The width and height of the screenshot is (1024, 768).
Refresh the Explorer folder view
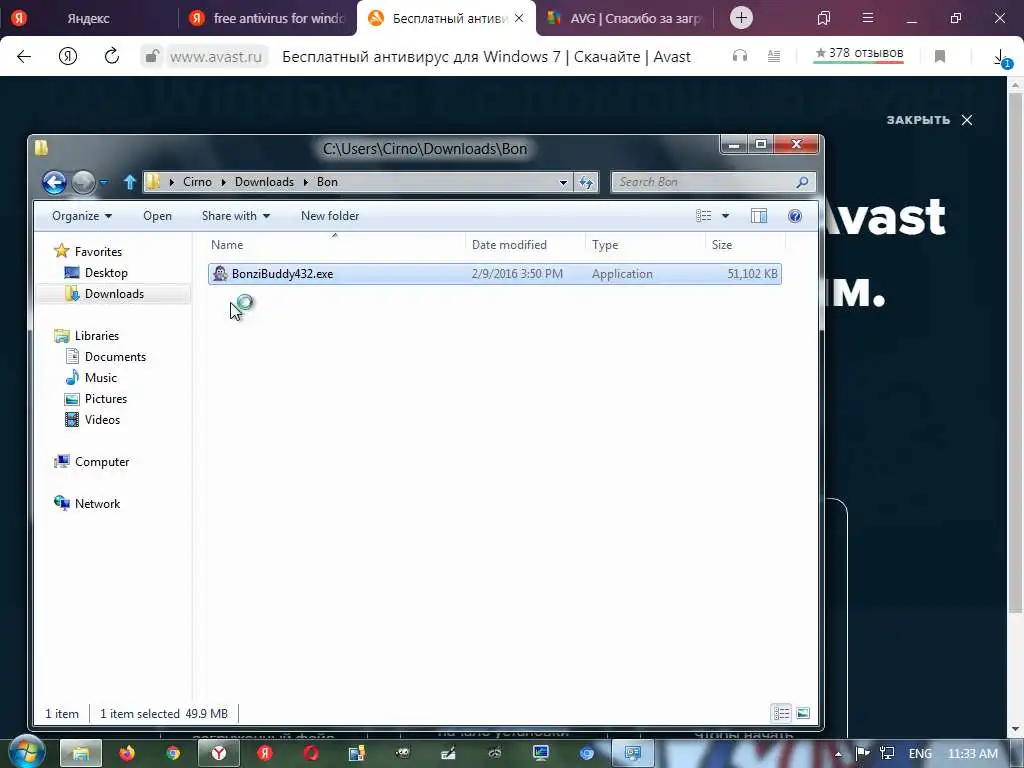586,182
